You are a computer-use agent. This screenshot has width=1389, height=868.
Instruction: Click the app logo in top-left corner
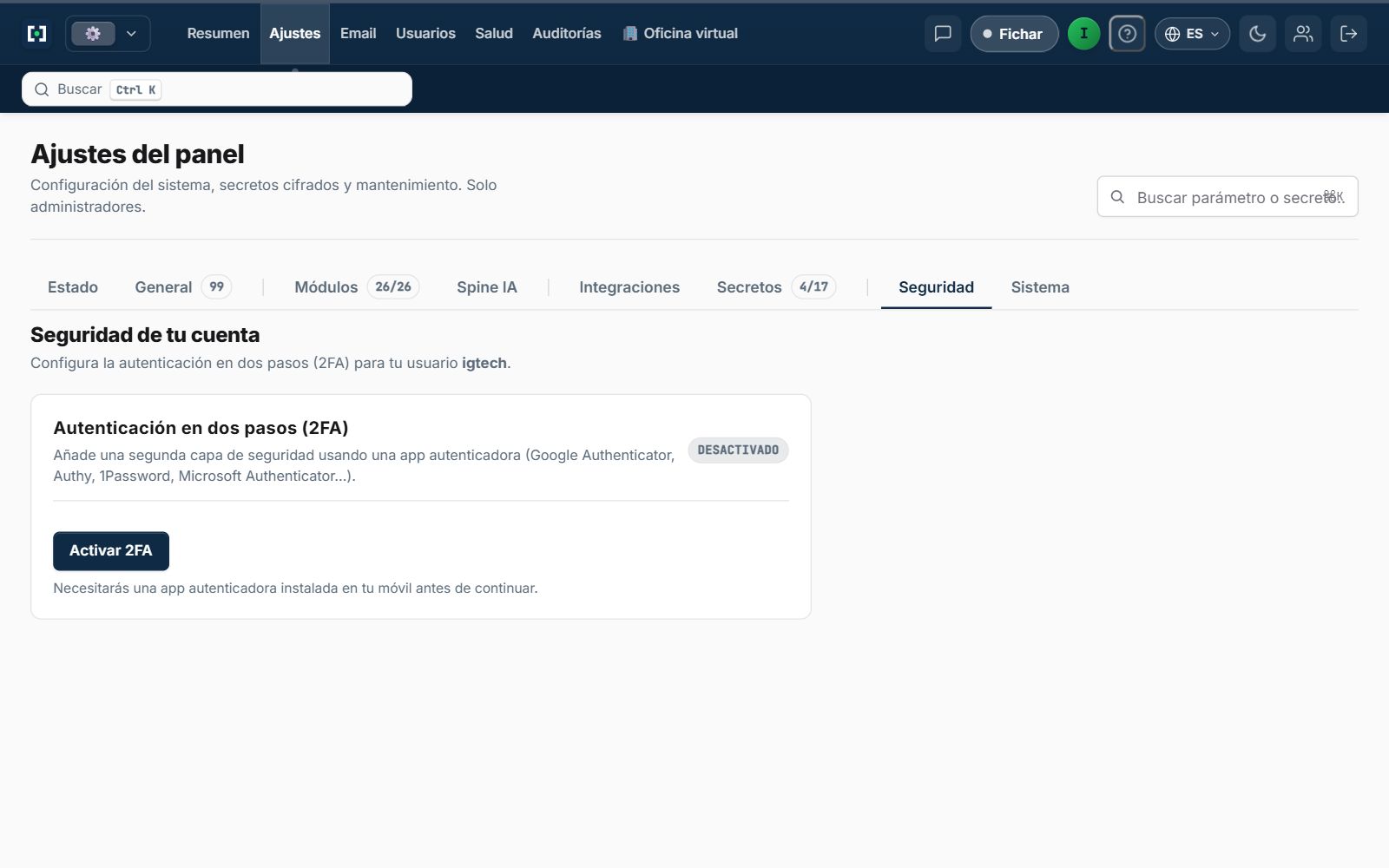(x=36, y=34)
